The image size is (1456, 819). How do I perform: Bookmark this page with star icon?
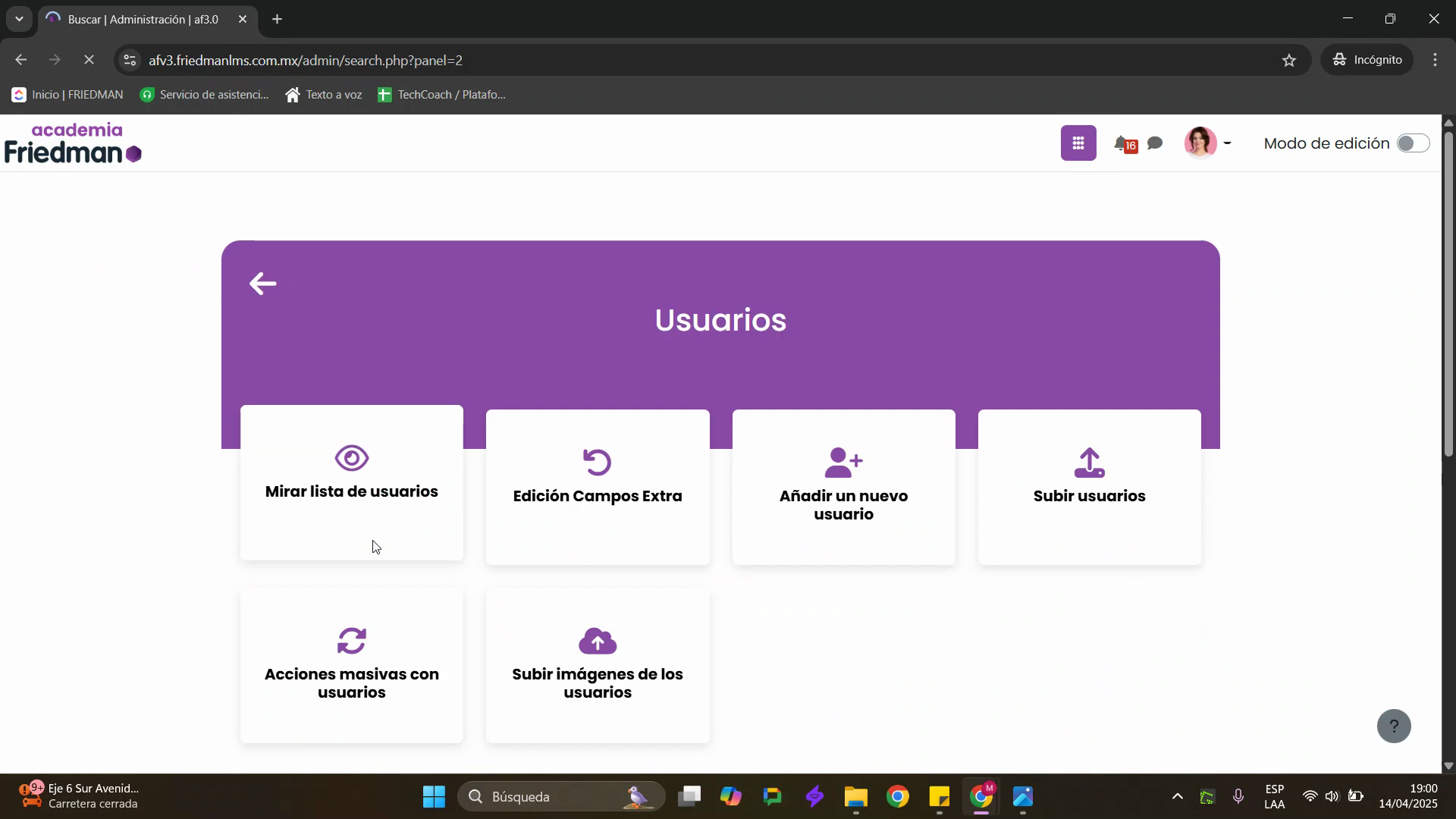(1289, 60)
